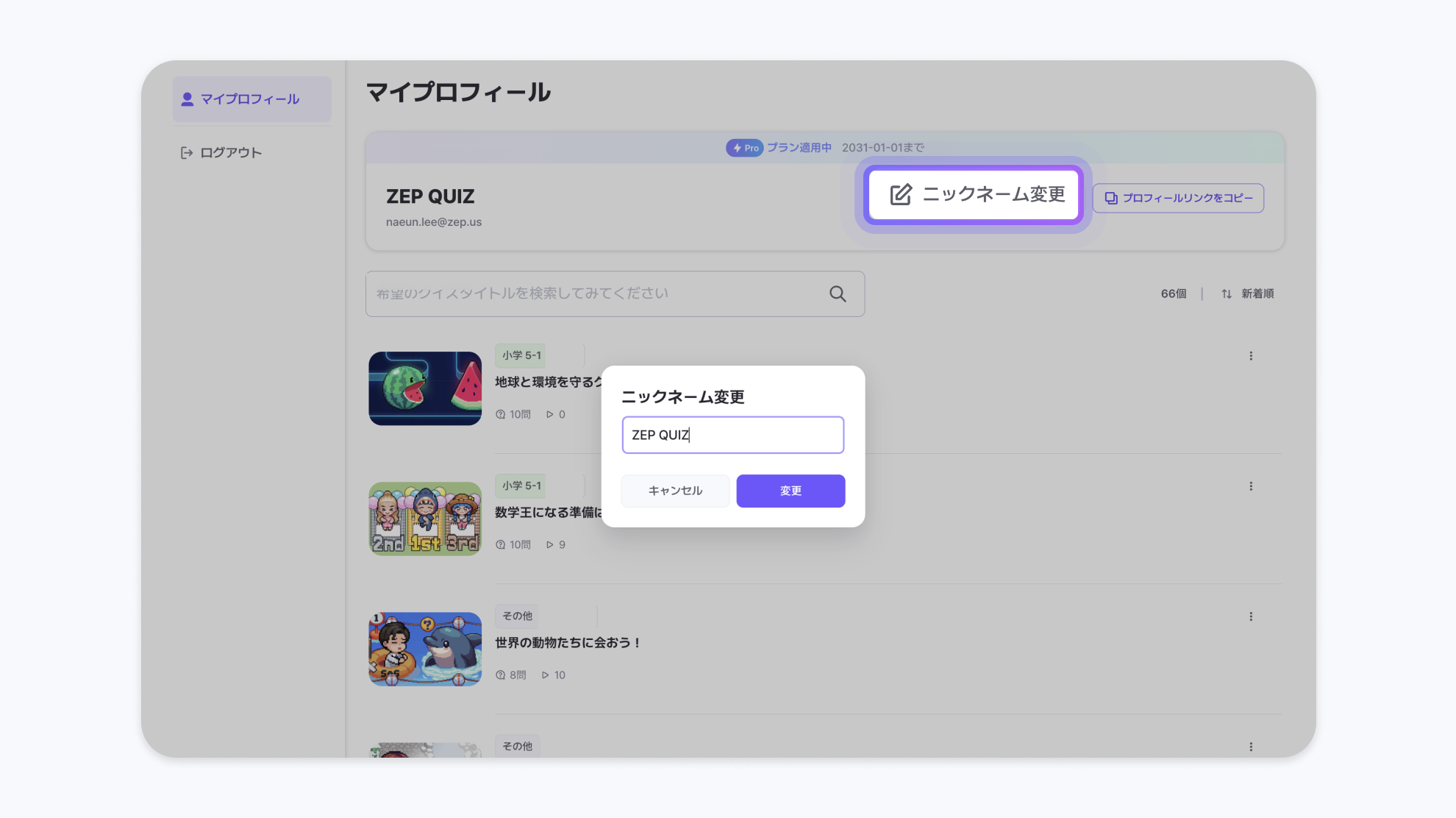
Task: Click the pencil edit icon for nickname change
Action: point(901,195)
